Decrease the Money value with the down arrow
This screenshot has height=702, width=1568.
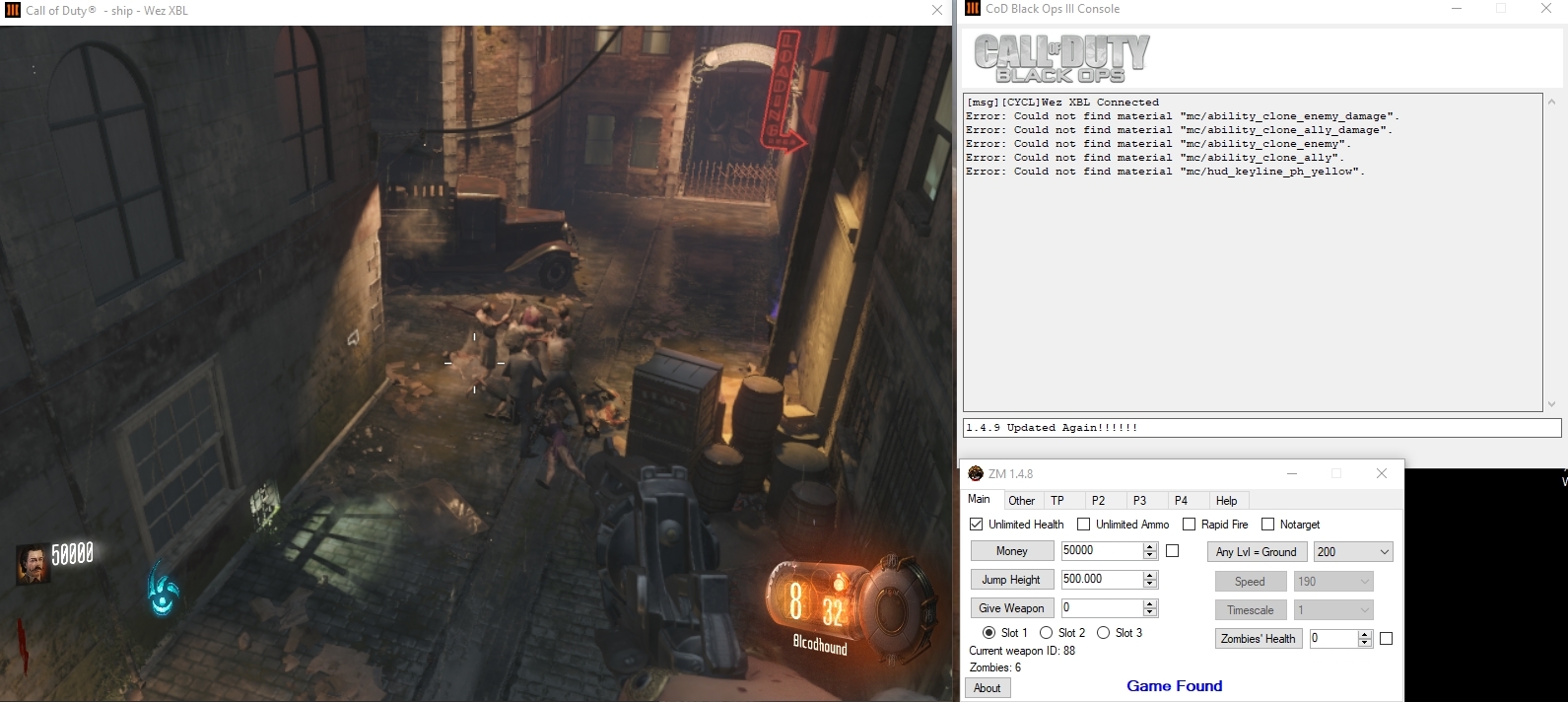pyautogui.click(x=1150, y=555)
